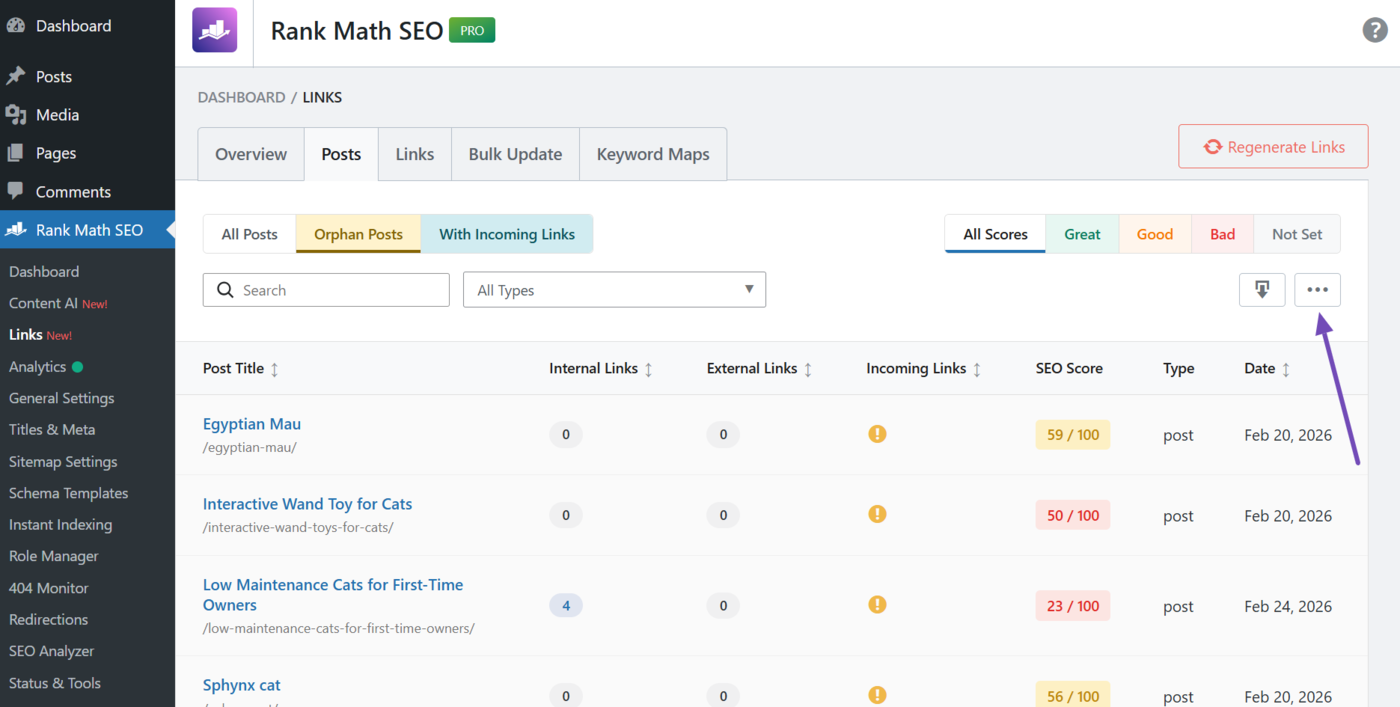Open the All Types dropdown
This screenshot has height=707, width=1400.
[613, 289]
